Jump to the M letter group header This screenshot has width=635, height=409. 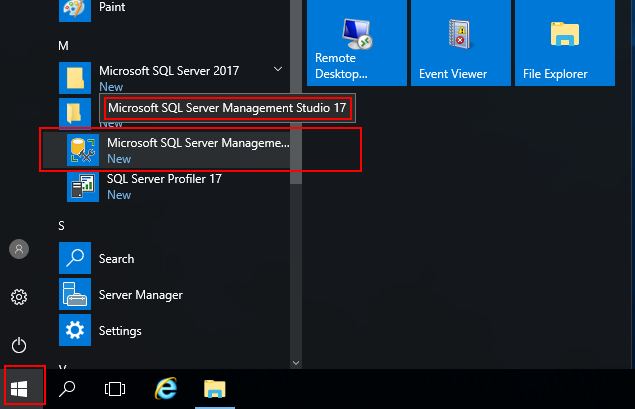pos(63,46)
